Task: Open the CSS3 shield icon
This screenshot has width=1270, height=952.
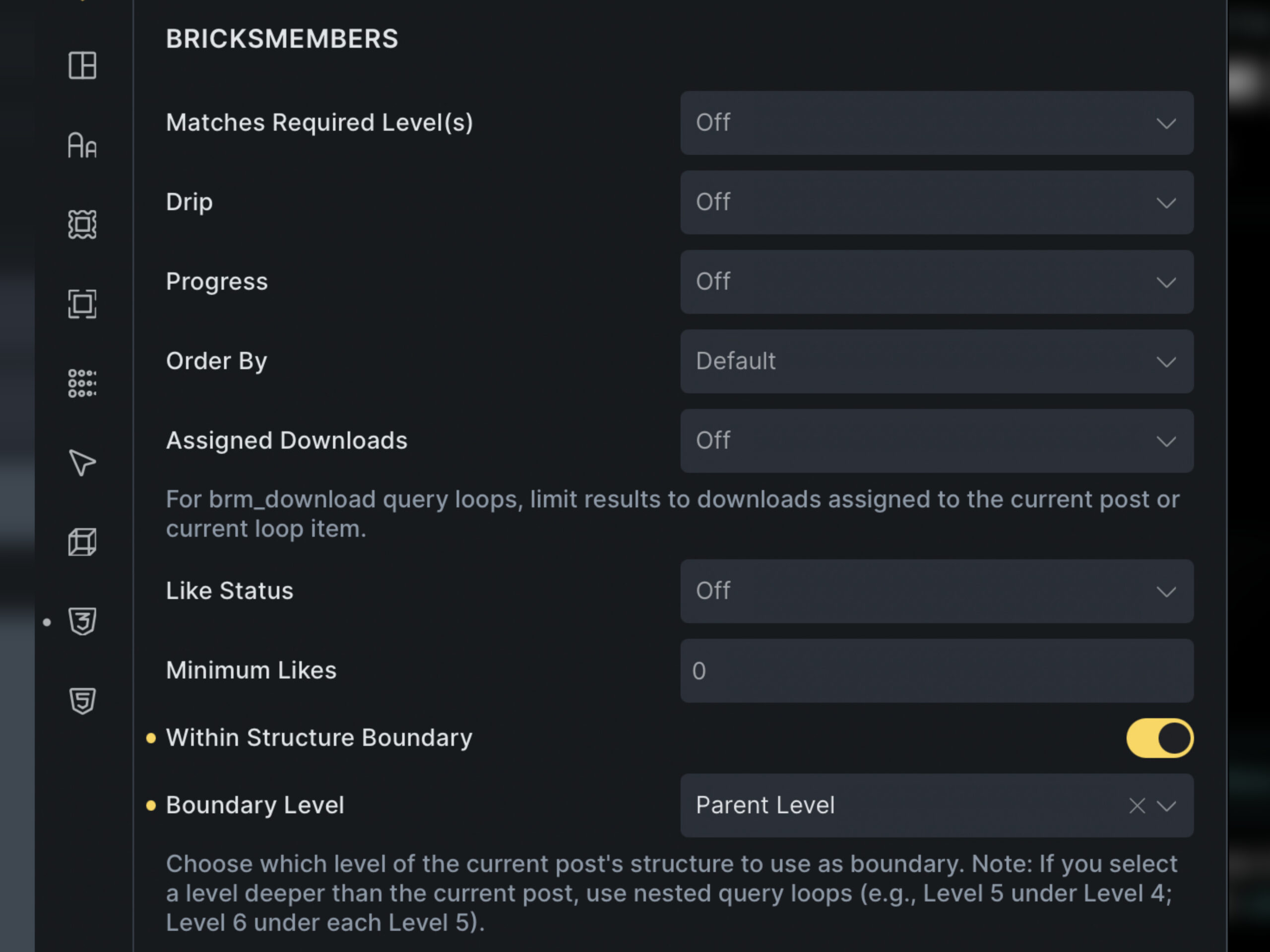Action: [x=82, y=621]
